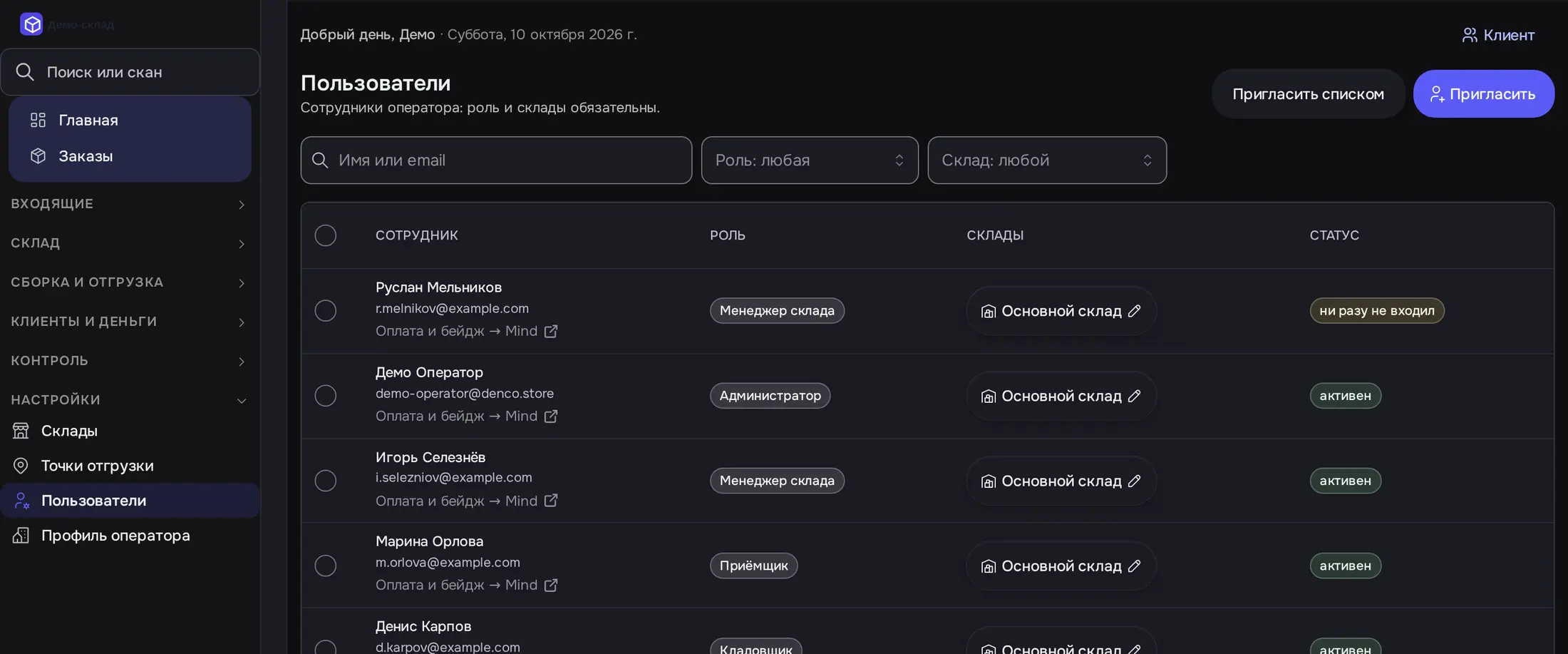
Task: Expand the СБОРКА И ОТГРУЗКА section
Action: click(x=129, y=282)
